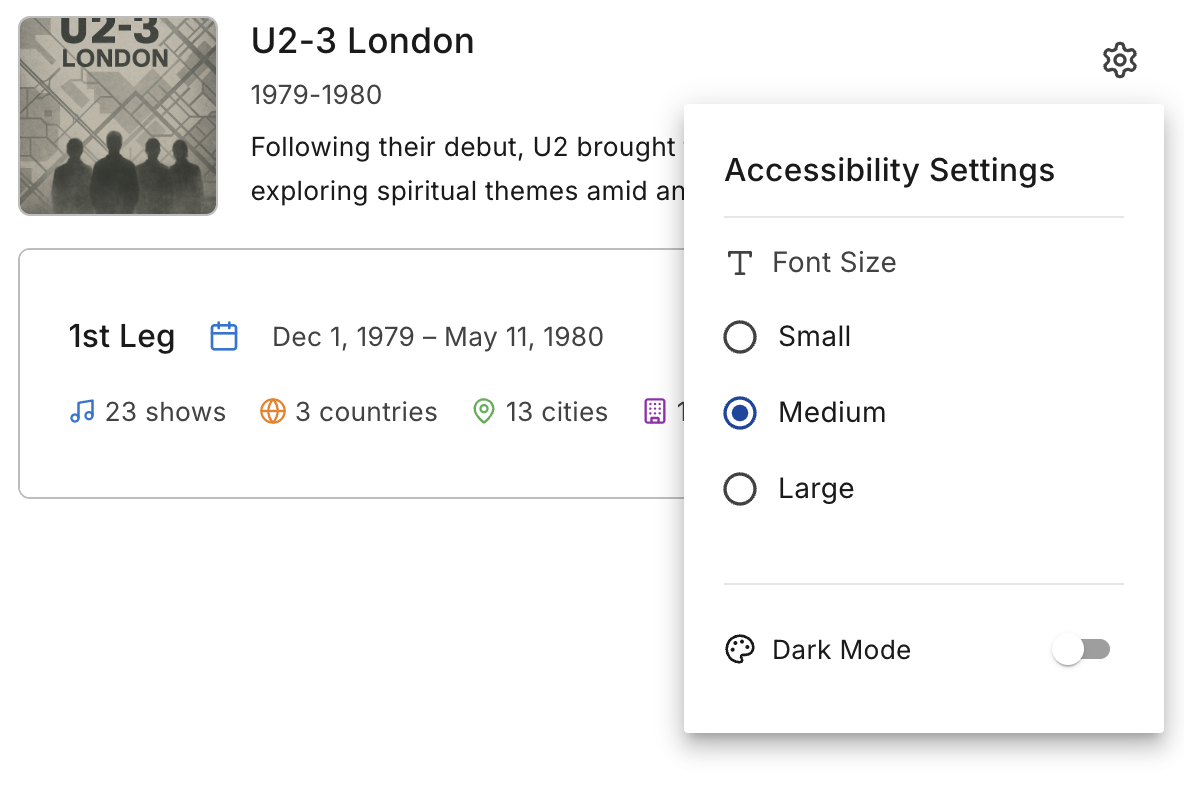Click the U2-3 London tour title
This screenshot has width=1184, height=790.
point(362,41)
